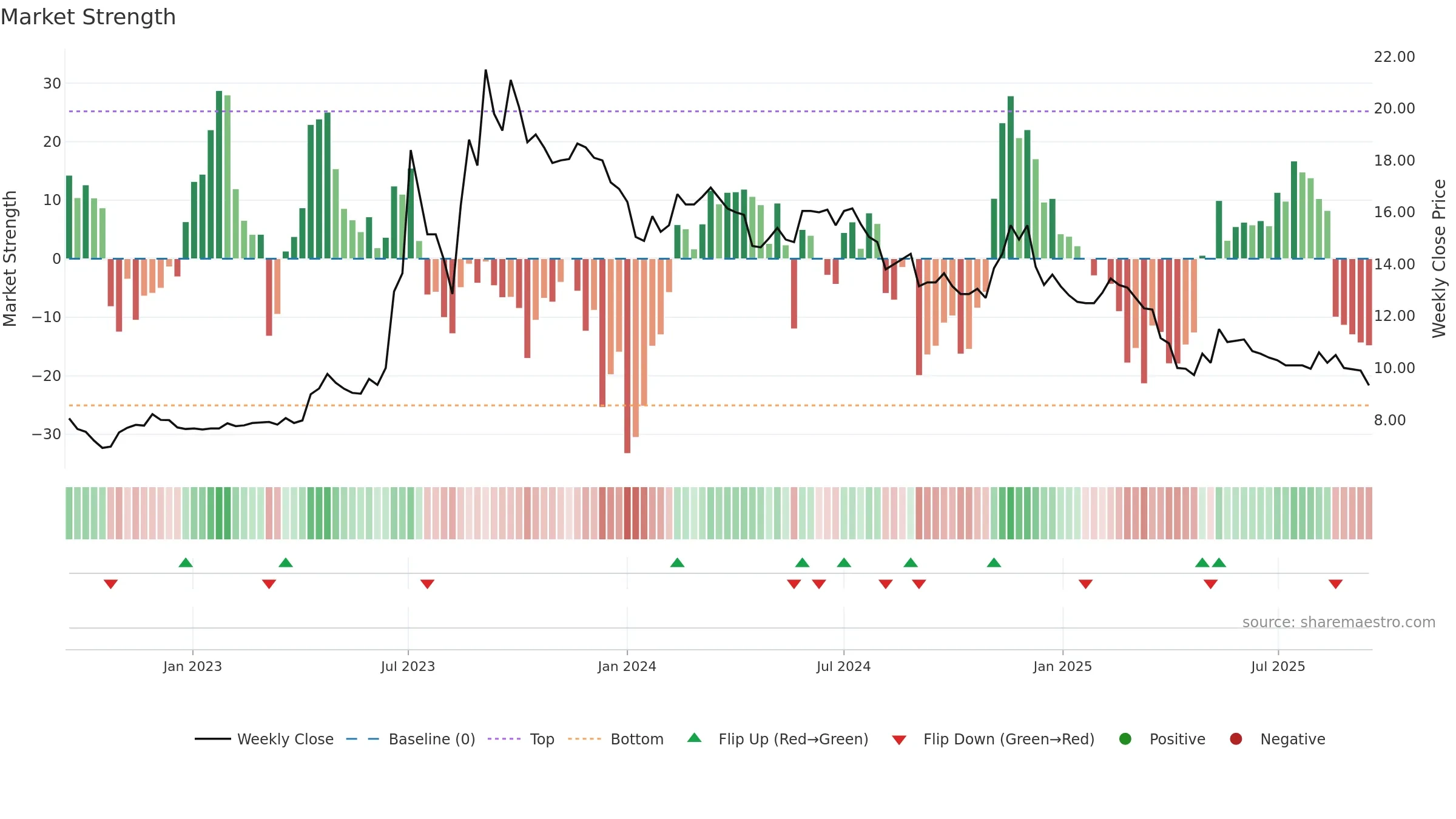Click the Jan 2025 axis label
Screen dimensions: 1456x819
tap(1062, 666)
